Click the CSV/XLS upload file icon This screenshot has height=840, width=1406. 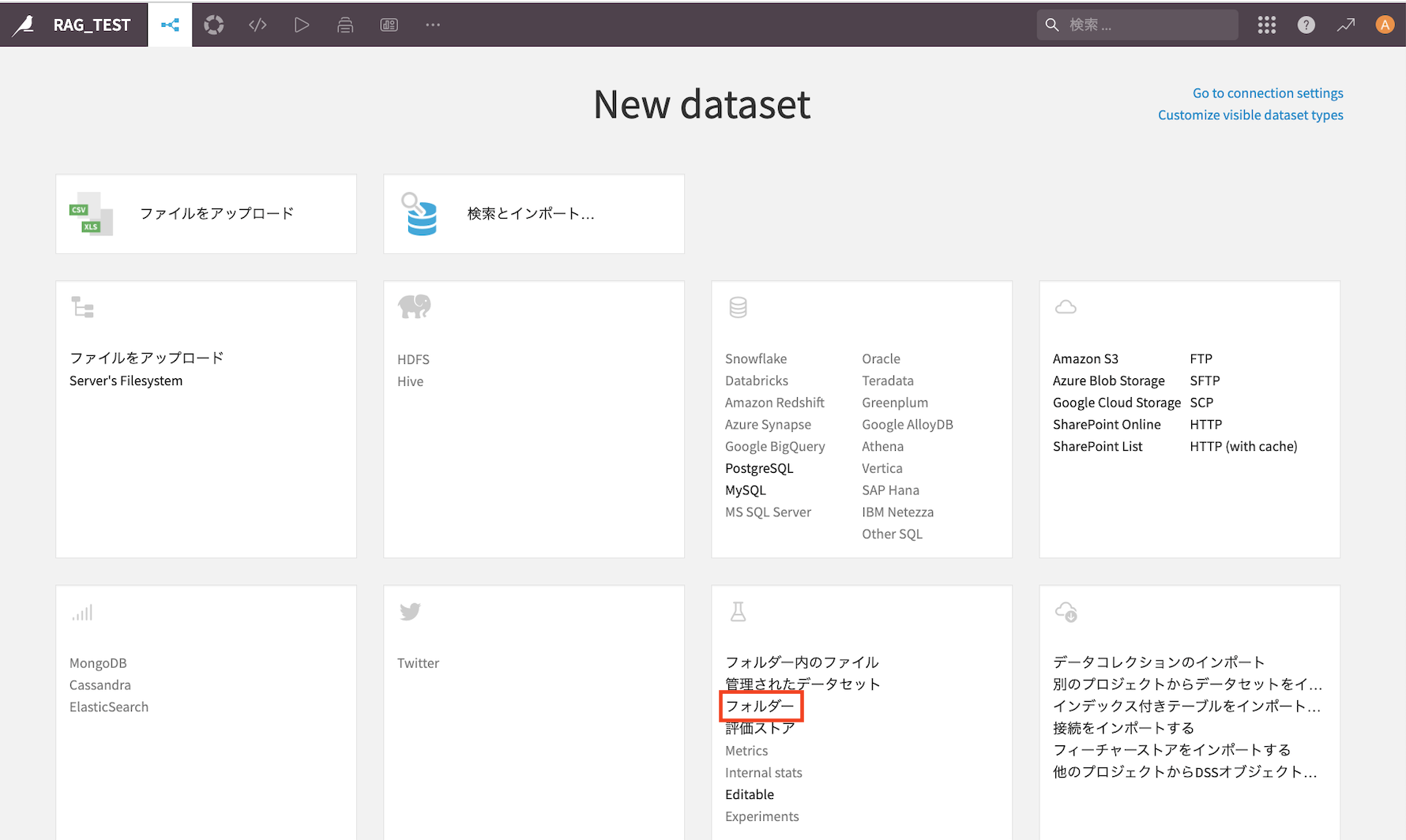click(x=92, y=214)
